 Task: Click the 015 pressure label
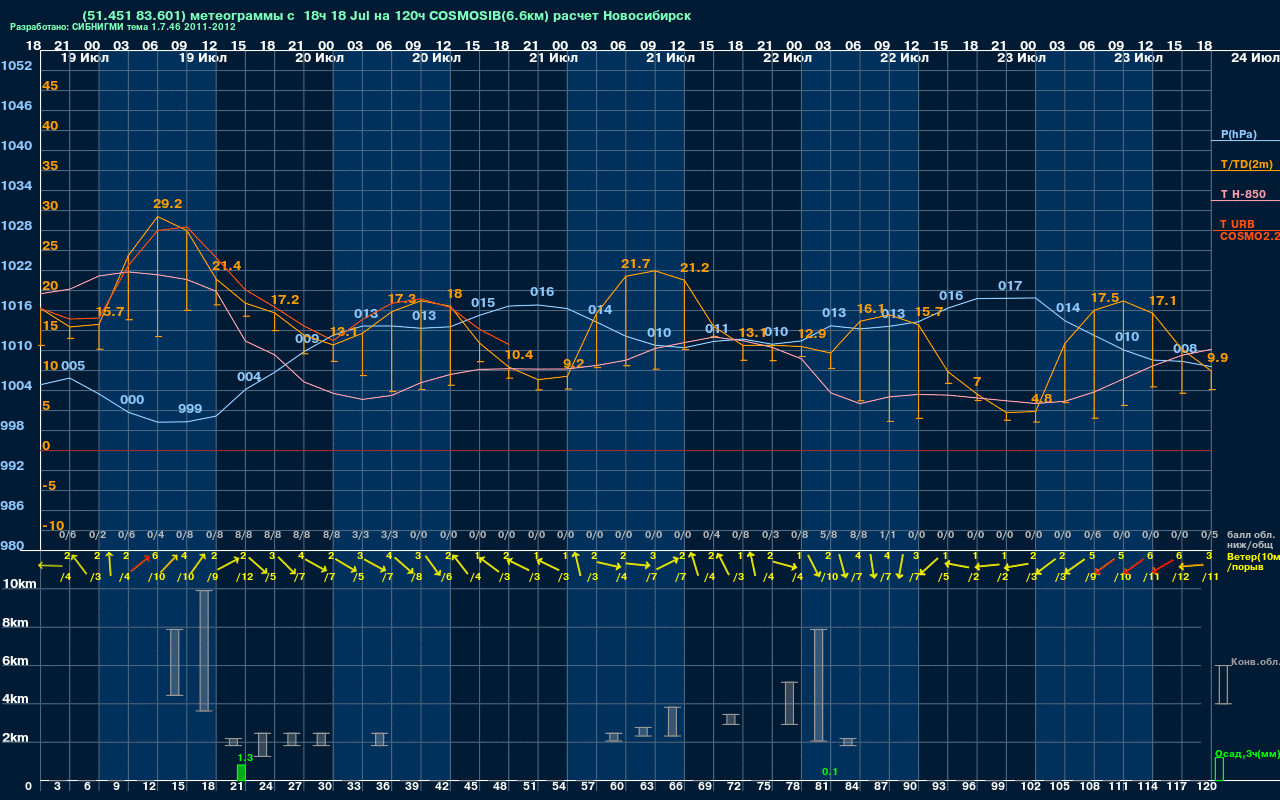coord(483,303)
